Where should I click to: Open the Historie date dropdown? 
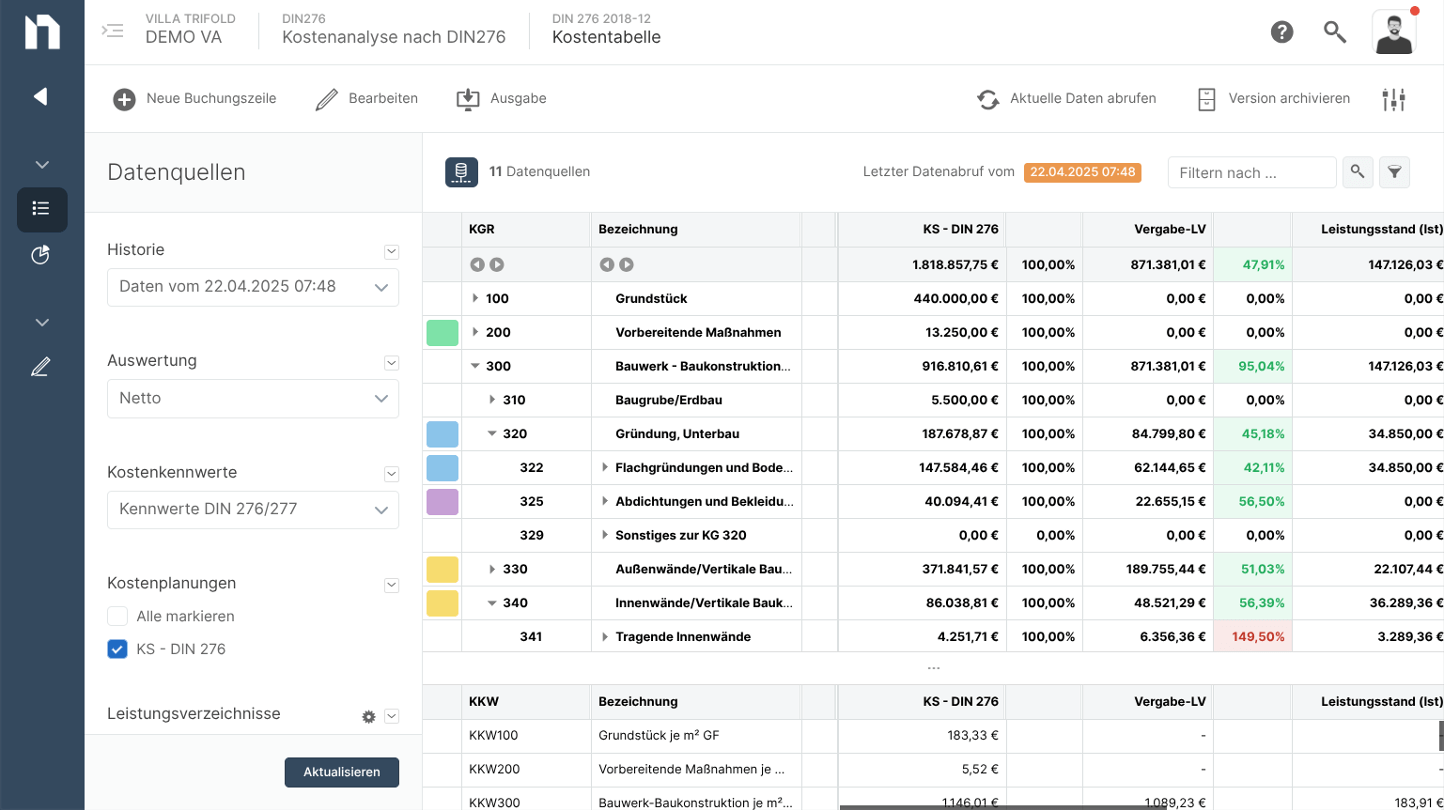[x=253, y=287]
